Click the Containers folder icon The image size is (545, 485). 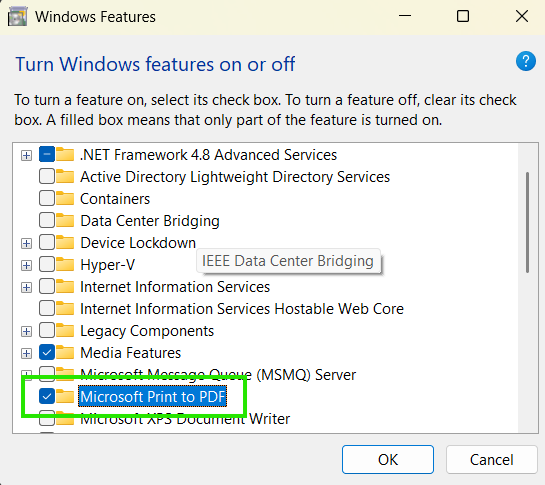point(65,199)
